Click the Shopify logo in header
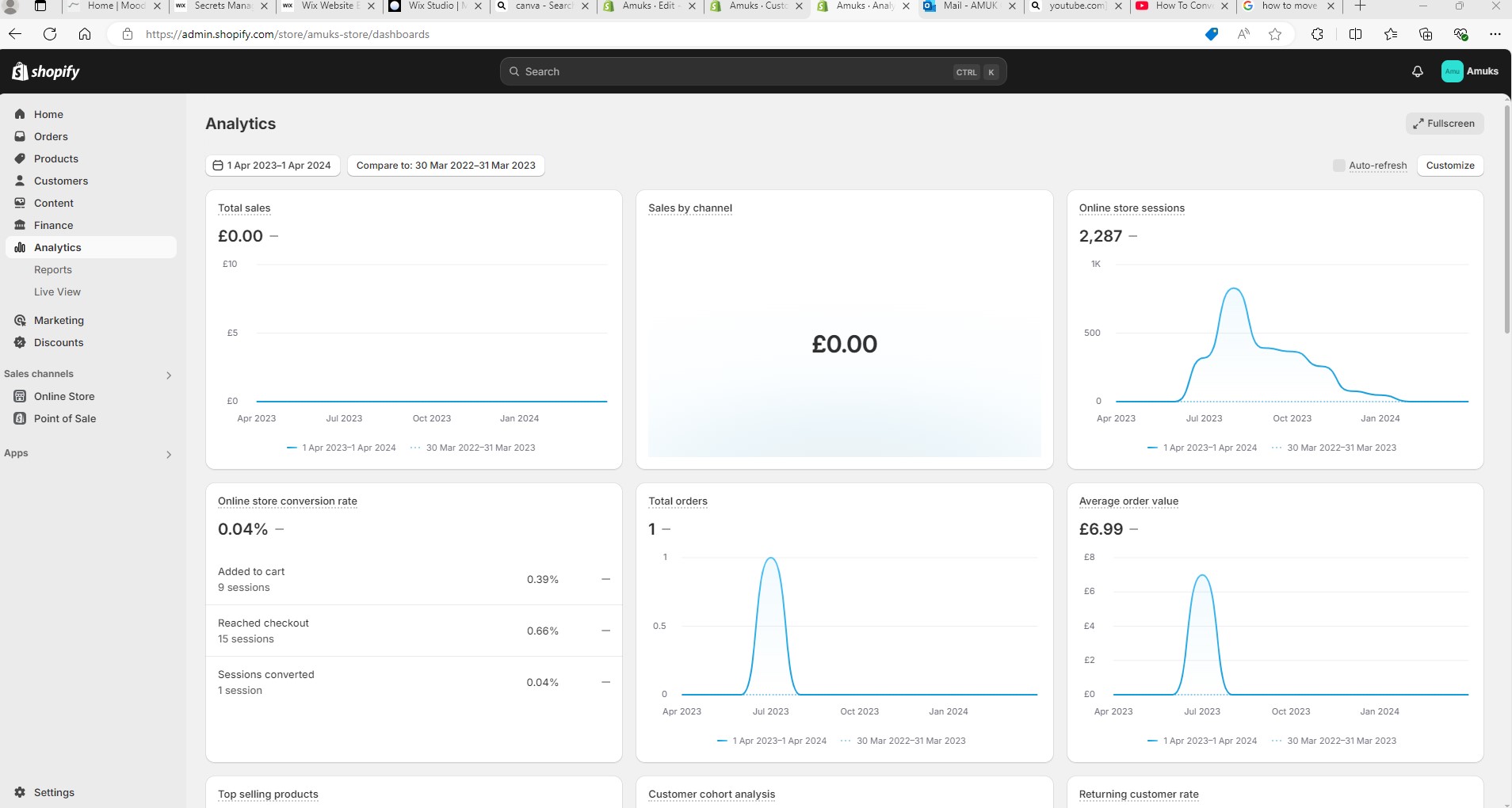The image size is (1512, 808). tap(46, 71)
